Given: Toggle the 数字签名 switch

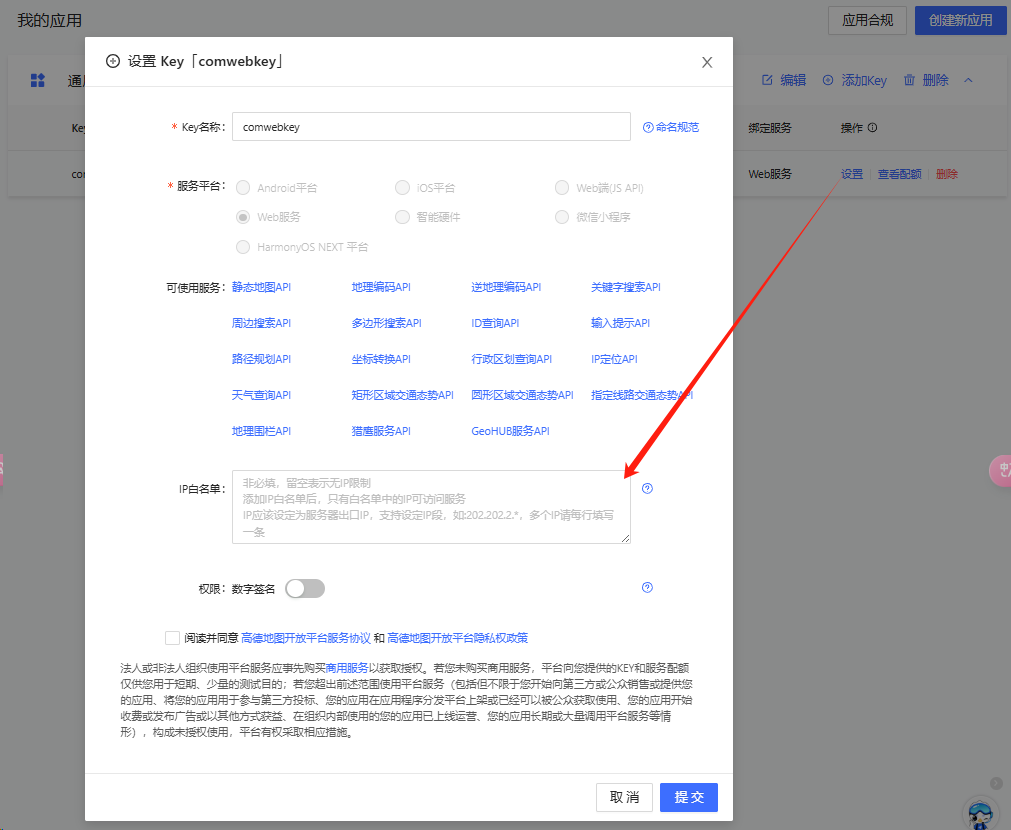Looking at the screenshot, I should (305, 588).
